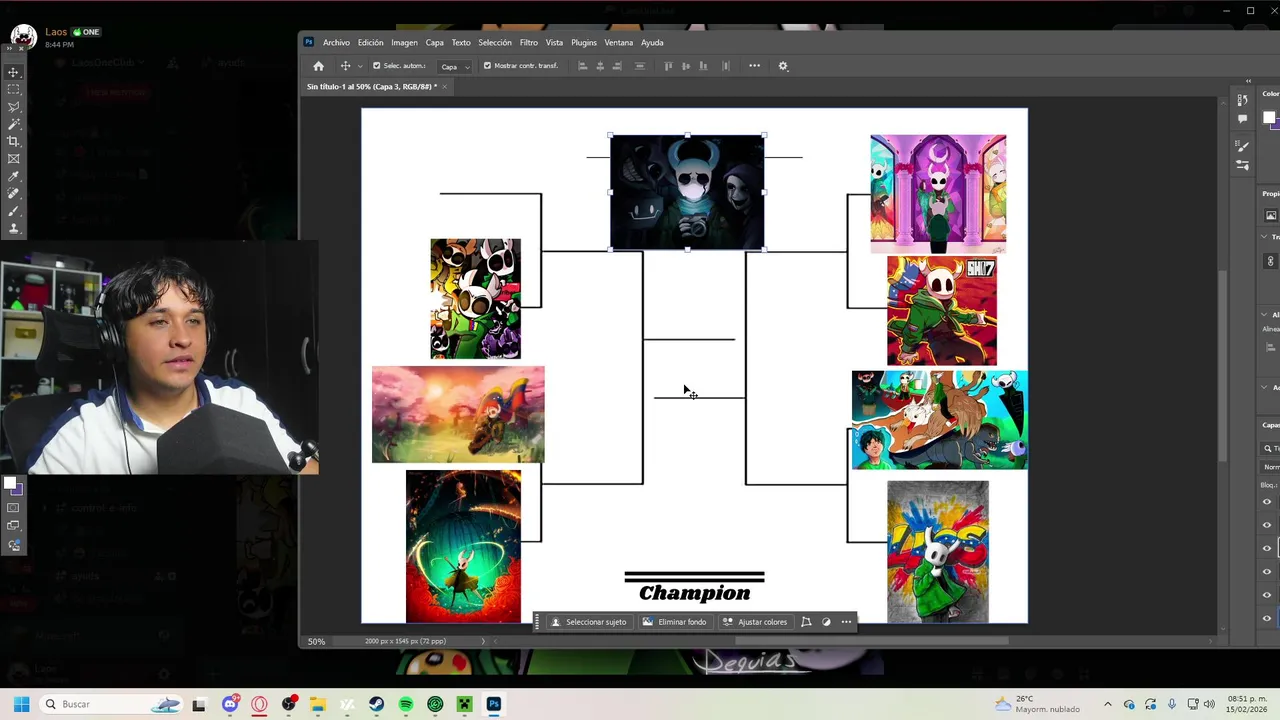Open the Brush Settings panel icon
Image resolution: width=1280 pixels, height=720 pixels.
[x=1242, y=165]
